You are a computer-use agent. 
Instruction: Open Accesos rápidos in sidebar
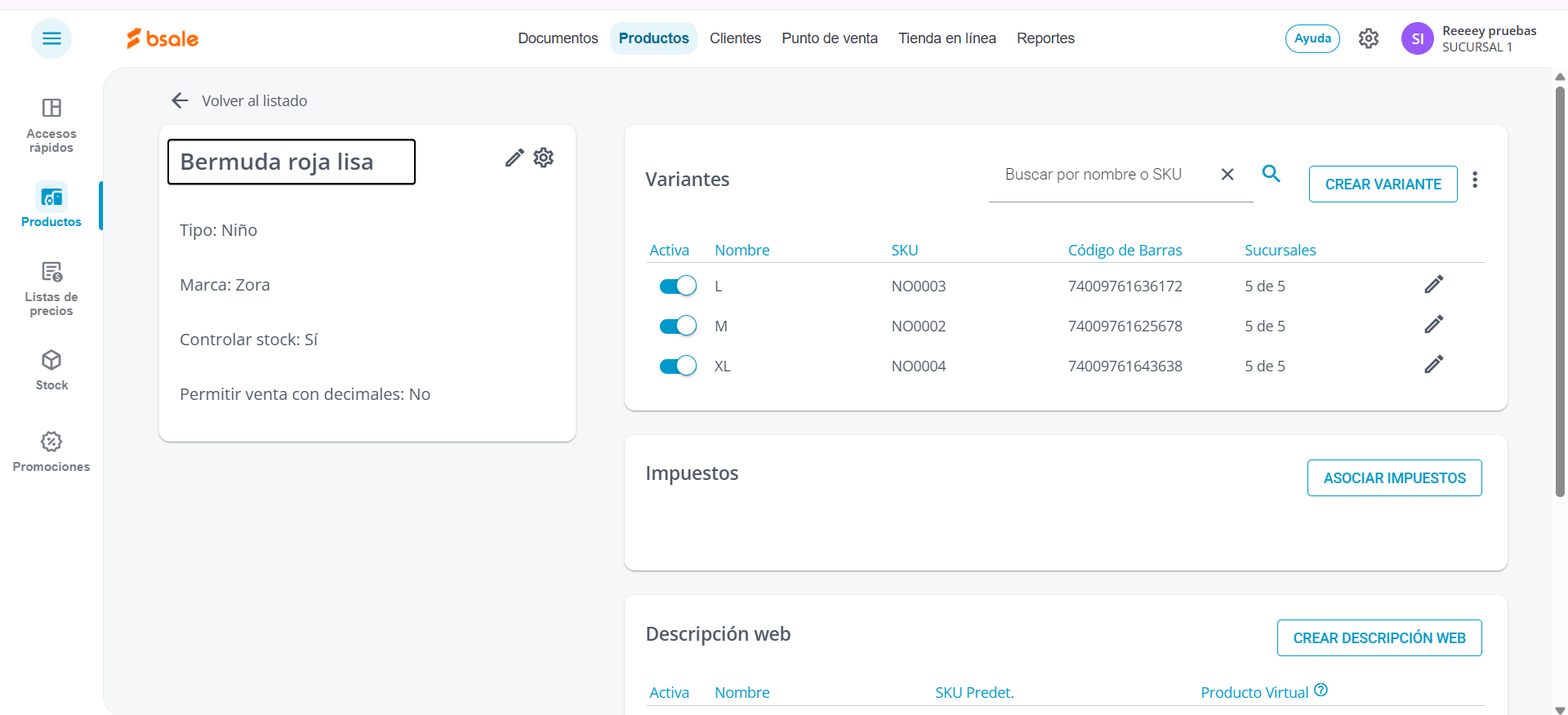[51, 126]
